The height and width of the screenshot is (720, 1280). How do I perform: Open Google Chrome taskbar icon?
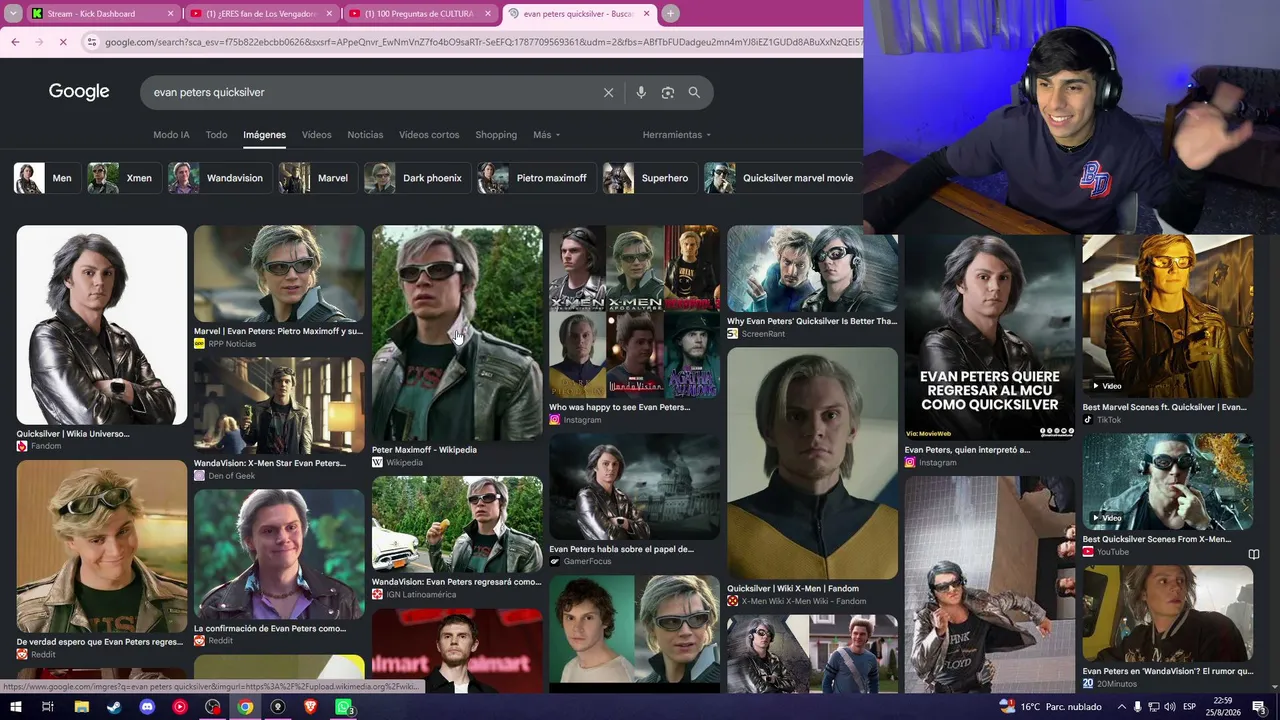pyautogui.click(x=245, y=707)
